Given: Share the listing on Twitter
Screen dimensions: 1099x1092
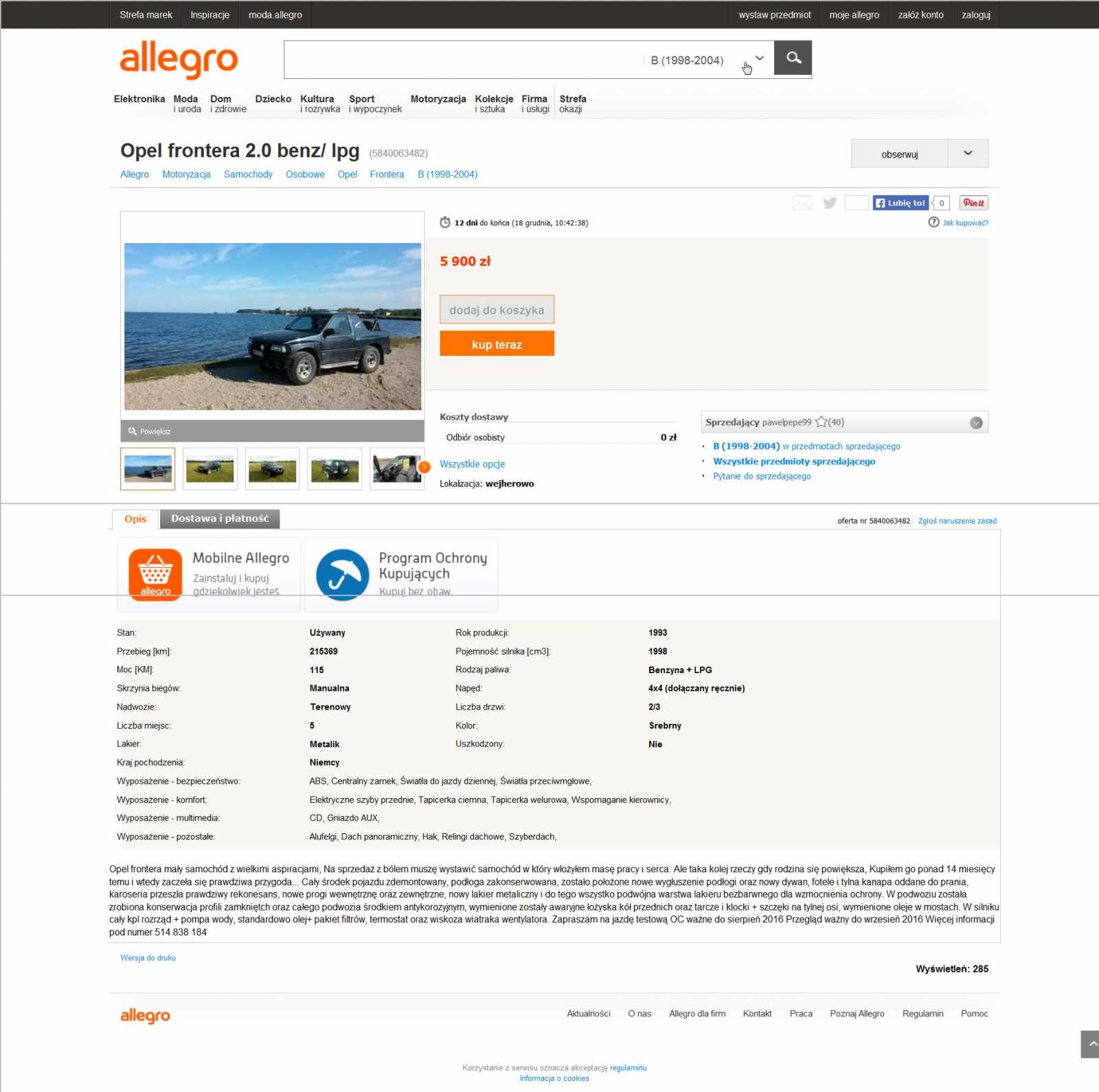Looking at the screenshot, I should click(x=830, y=203).
